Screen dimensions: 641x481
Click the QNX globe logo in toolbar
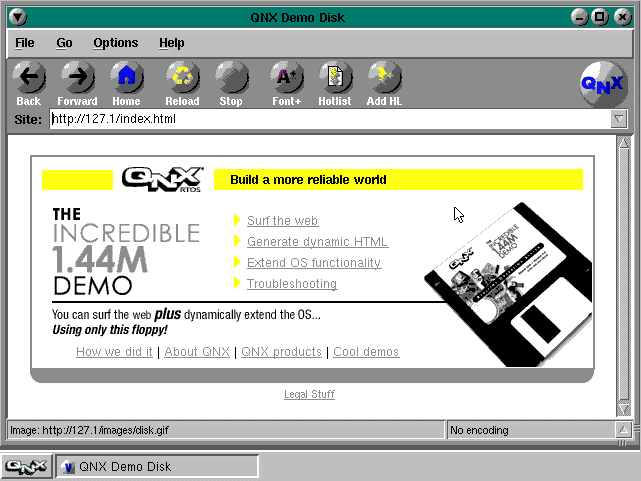tap(602, 85)
